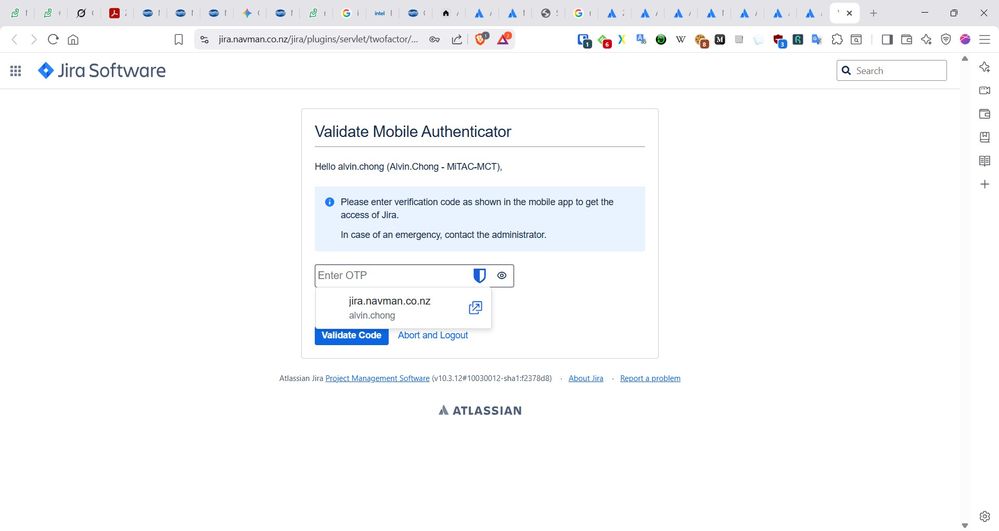Open the About Jira link
Image resolution: width=999 pixels, height=531 pixels.
(x=586, y=378)
